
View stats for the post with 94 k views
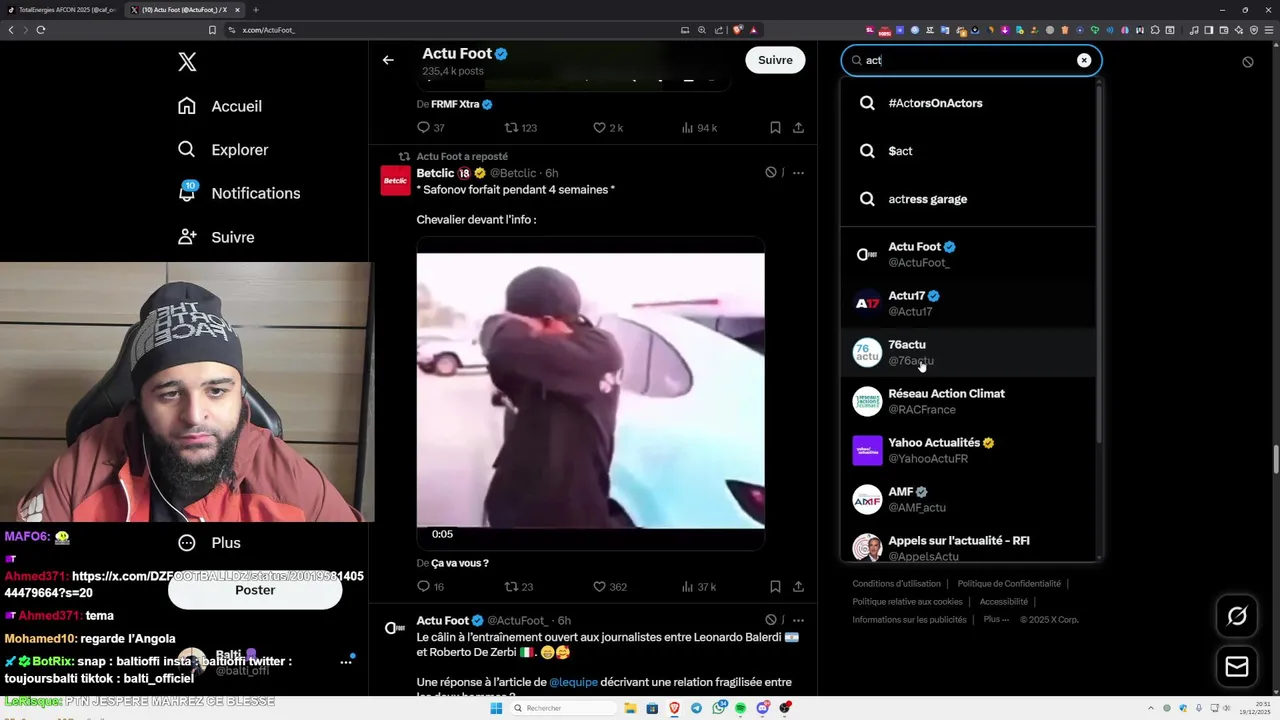[x=699, y=128]
